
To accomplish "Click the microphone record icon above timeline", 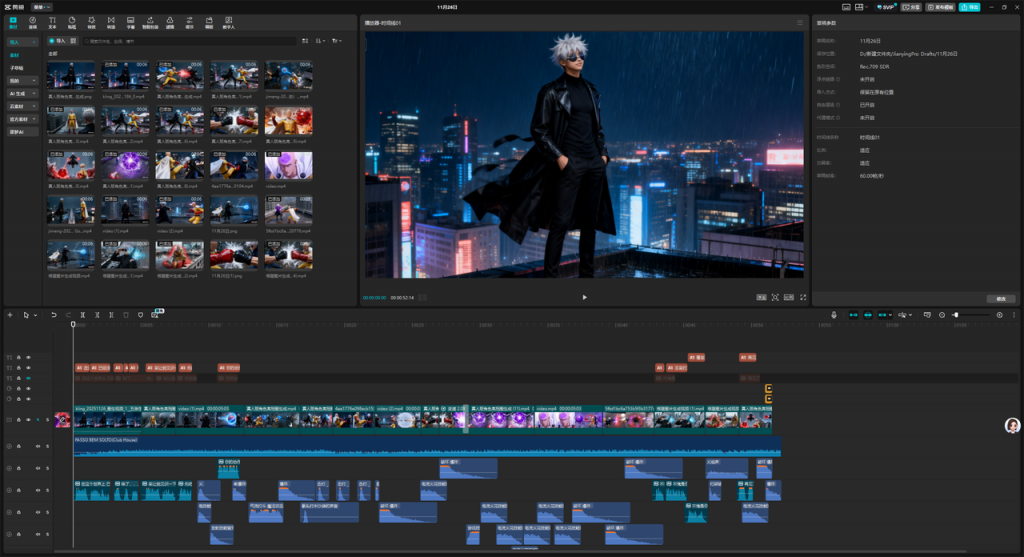I will coord(834,315).
